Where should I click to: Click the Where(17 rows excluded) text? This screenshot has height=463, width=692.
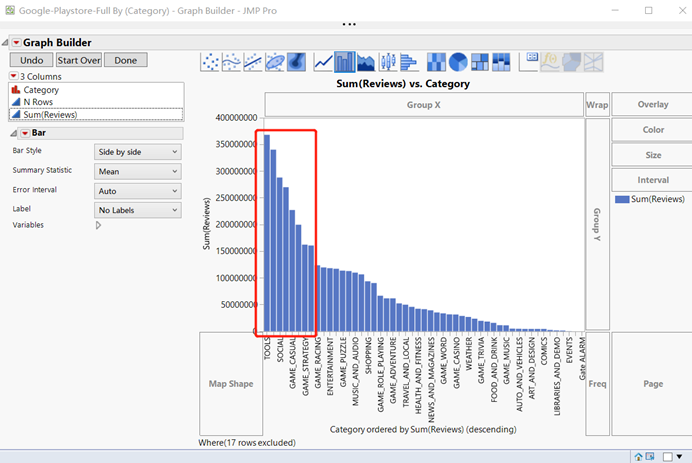tap(247, 443)
